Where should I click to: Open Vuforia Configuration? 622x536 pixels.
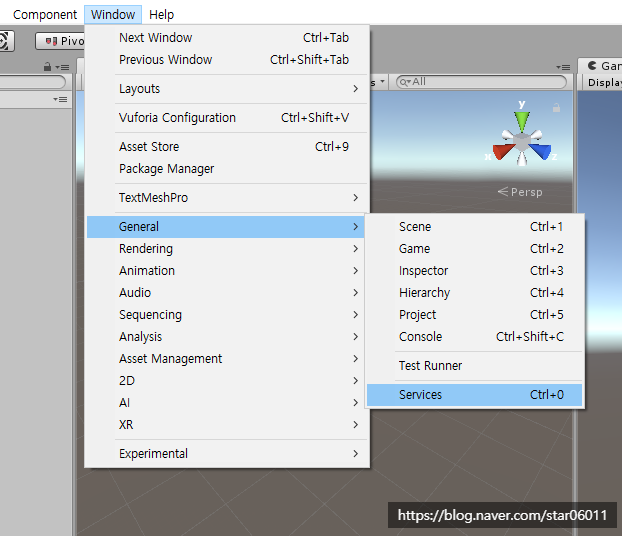(x=228, y=117)
